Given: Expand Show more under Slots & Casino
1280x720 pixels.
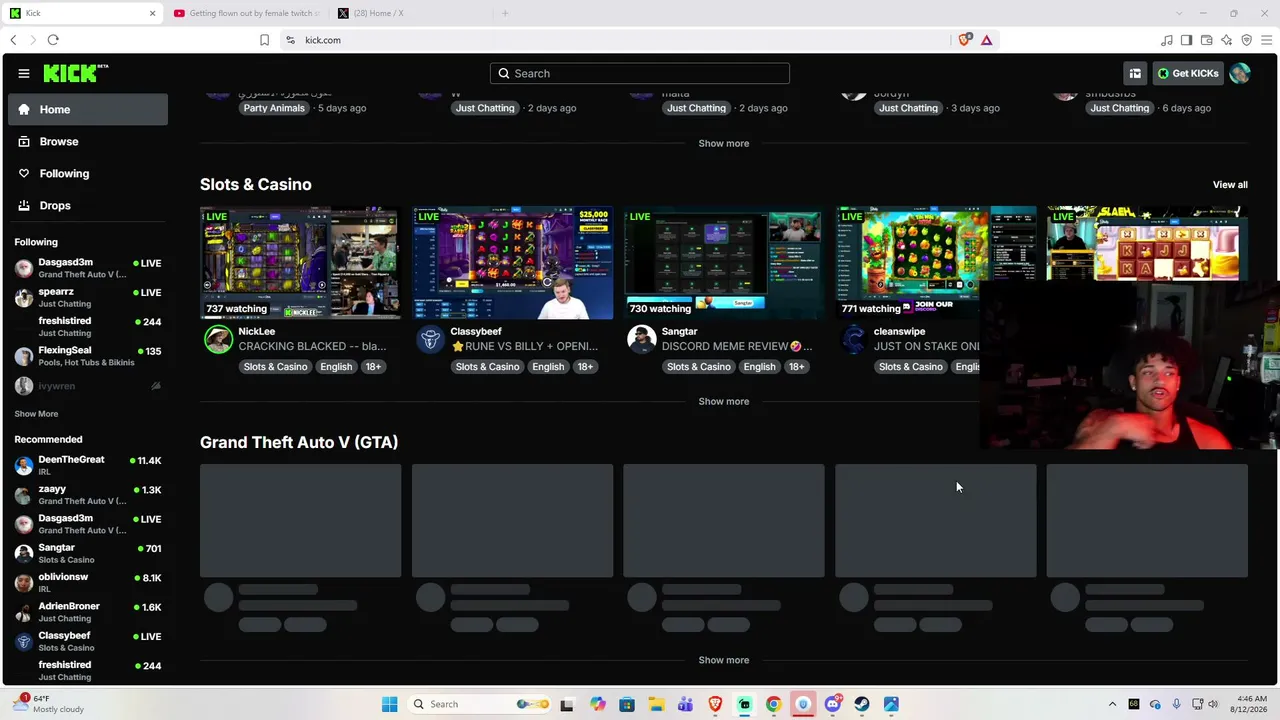Looking at the screenshot, I should (x=724, y=401).
